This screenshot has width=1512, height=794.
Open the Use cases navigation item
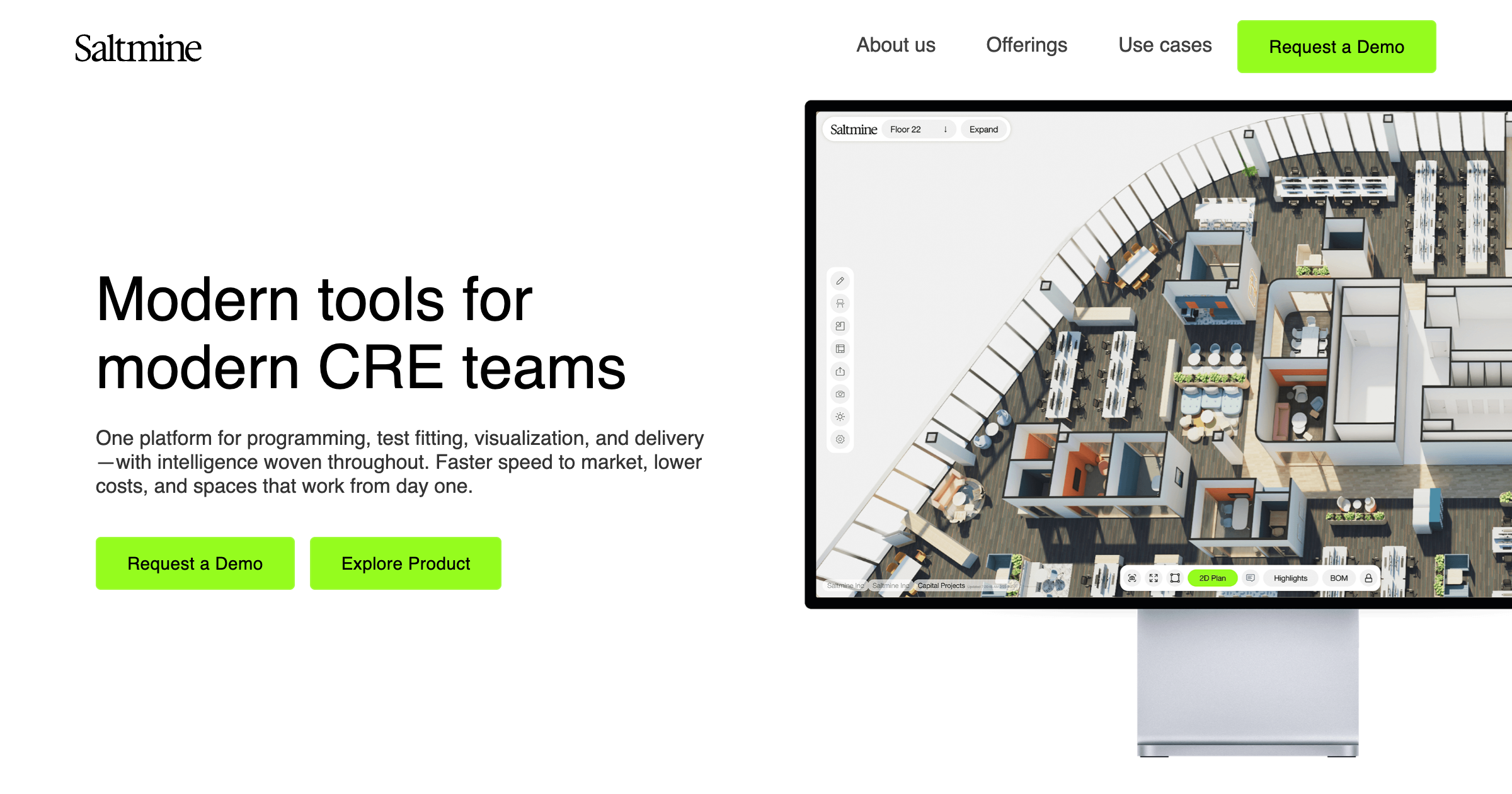(x=1165, y=45)
